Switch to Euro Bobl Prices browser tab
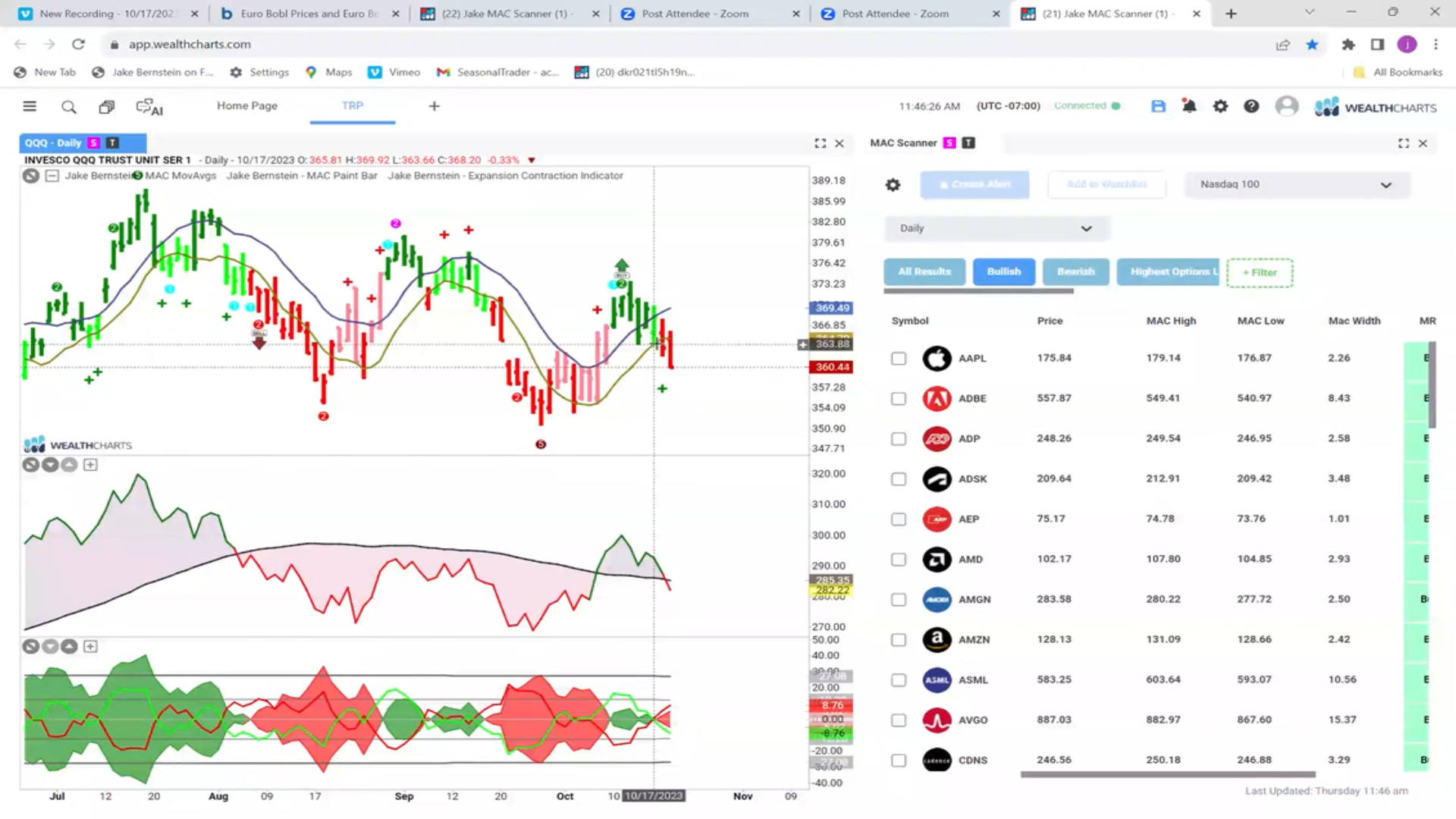The image size is (1456, 819). (x=309, y=14)
